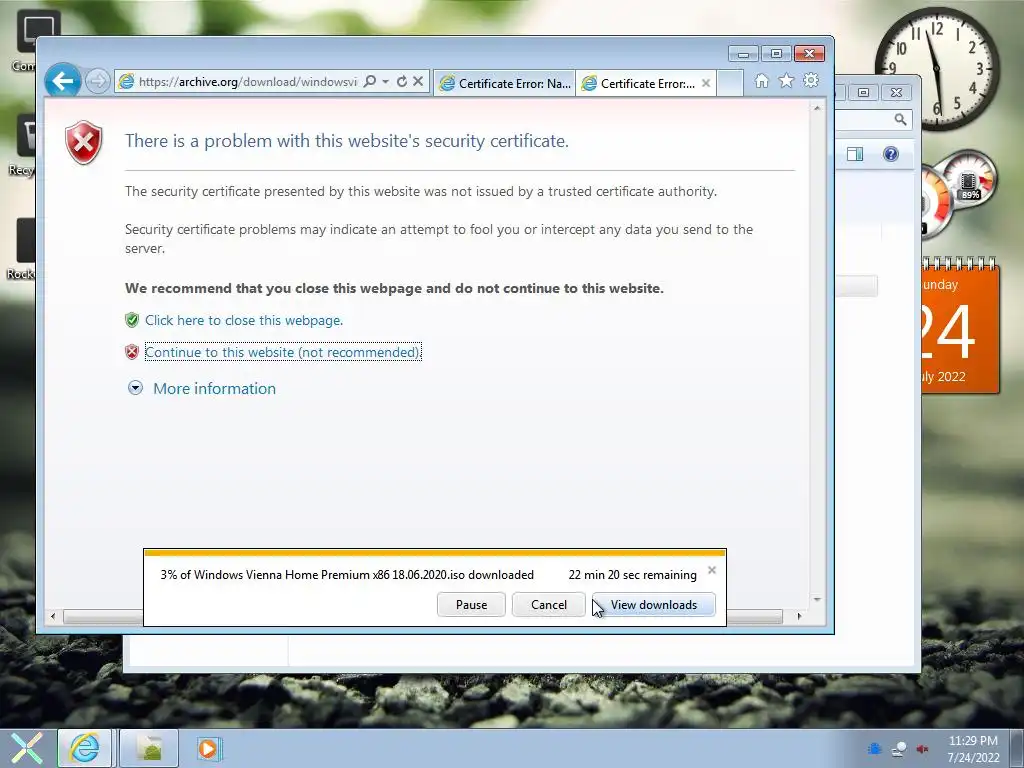Open Favorites with the star icon
1024x768 pixels.
[x=786, y=80]
